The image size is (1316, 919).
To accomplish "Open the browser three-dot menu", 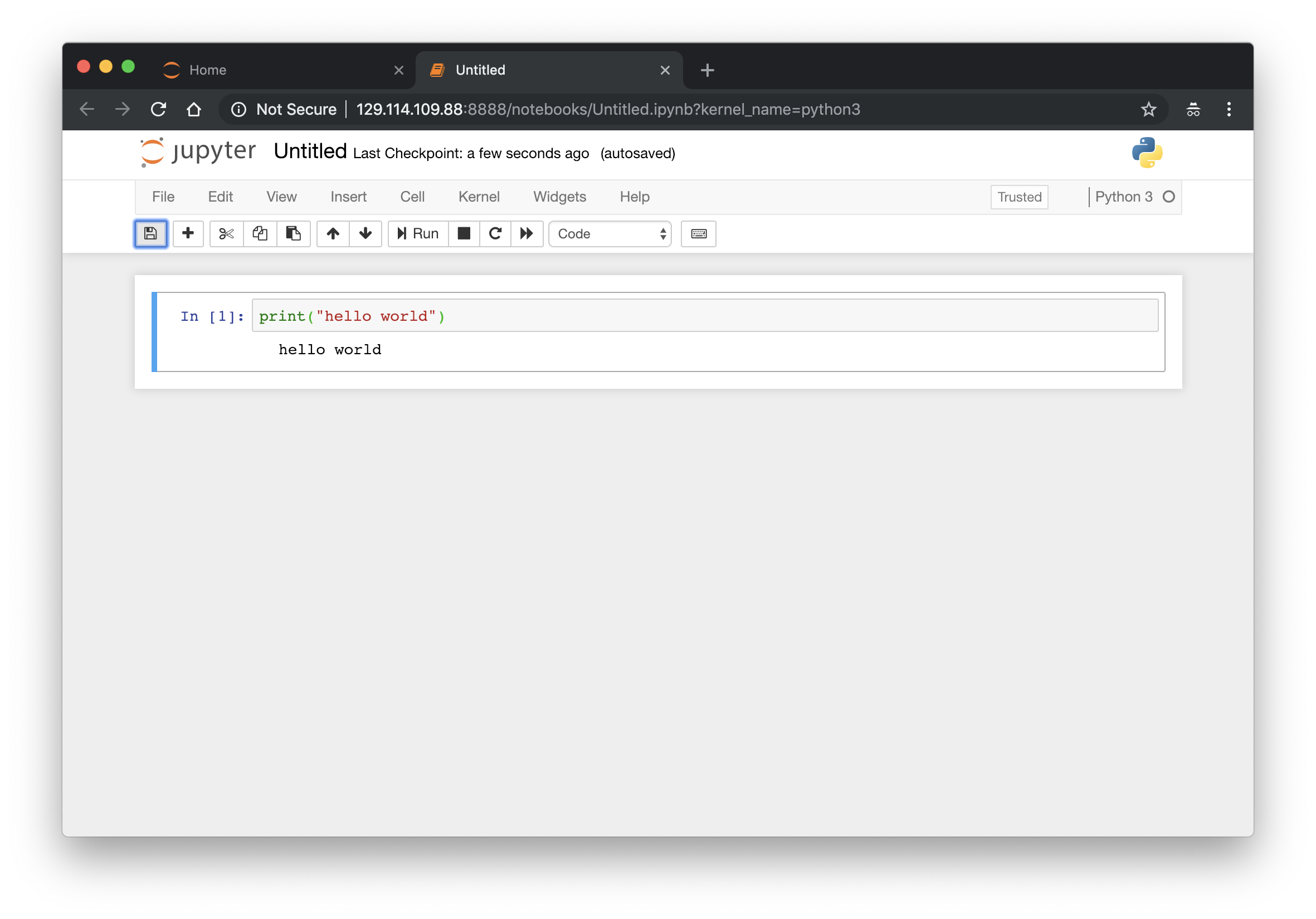I will pos(1229,109).
